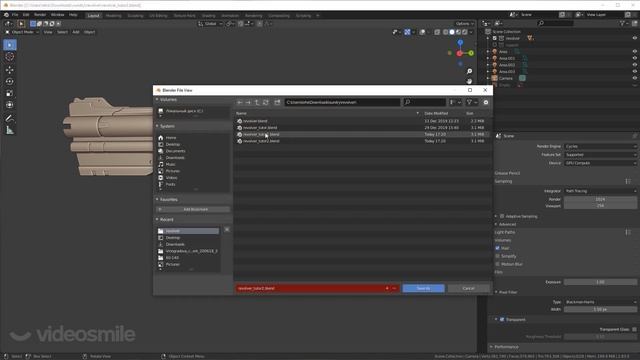Toggle Area.001 visibility eye in outliner
The image size is (640, 360).
[635, 58]
